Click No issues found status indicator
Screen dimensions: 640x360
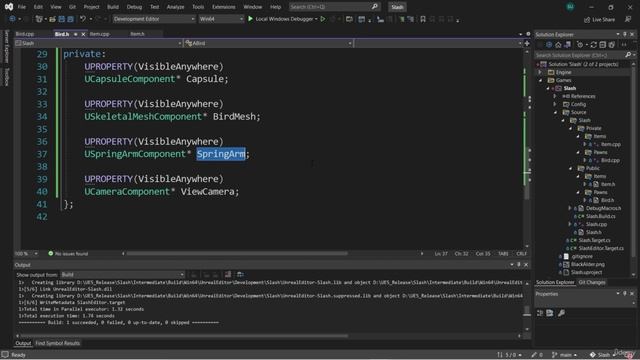click(x=68, y=254)
